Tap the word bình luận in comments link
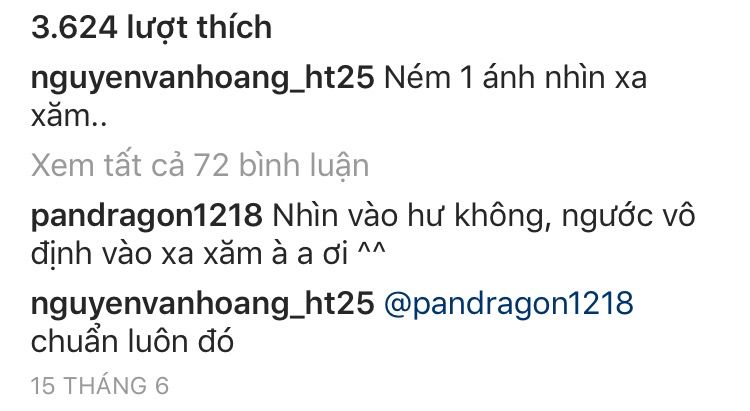 pos(304,167)
